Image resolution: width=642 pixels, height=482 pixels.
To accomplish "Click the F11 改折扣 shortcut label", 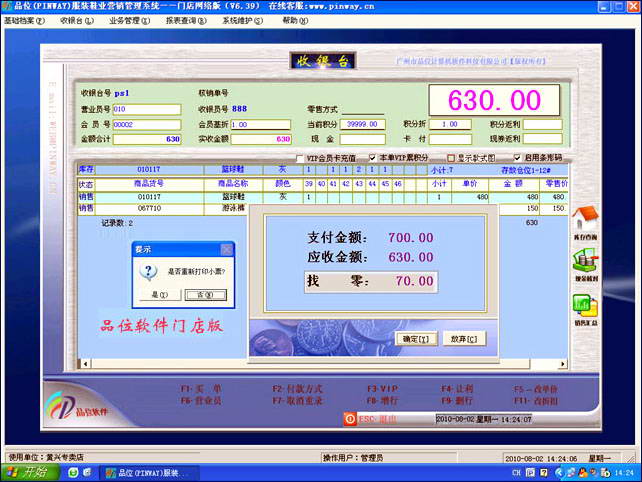I will (x=536, y=401).
